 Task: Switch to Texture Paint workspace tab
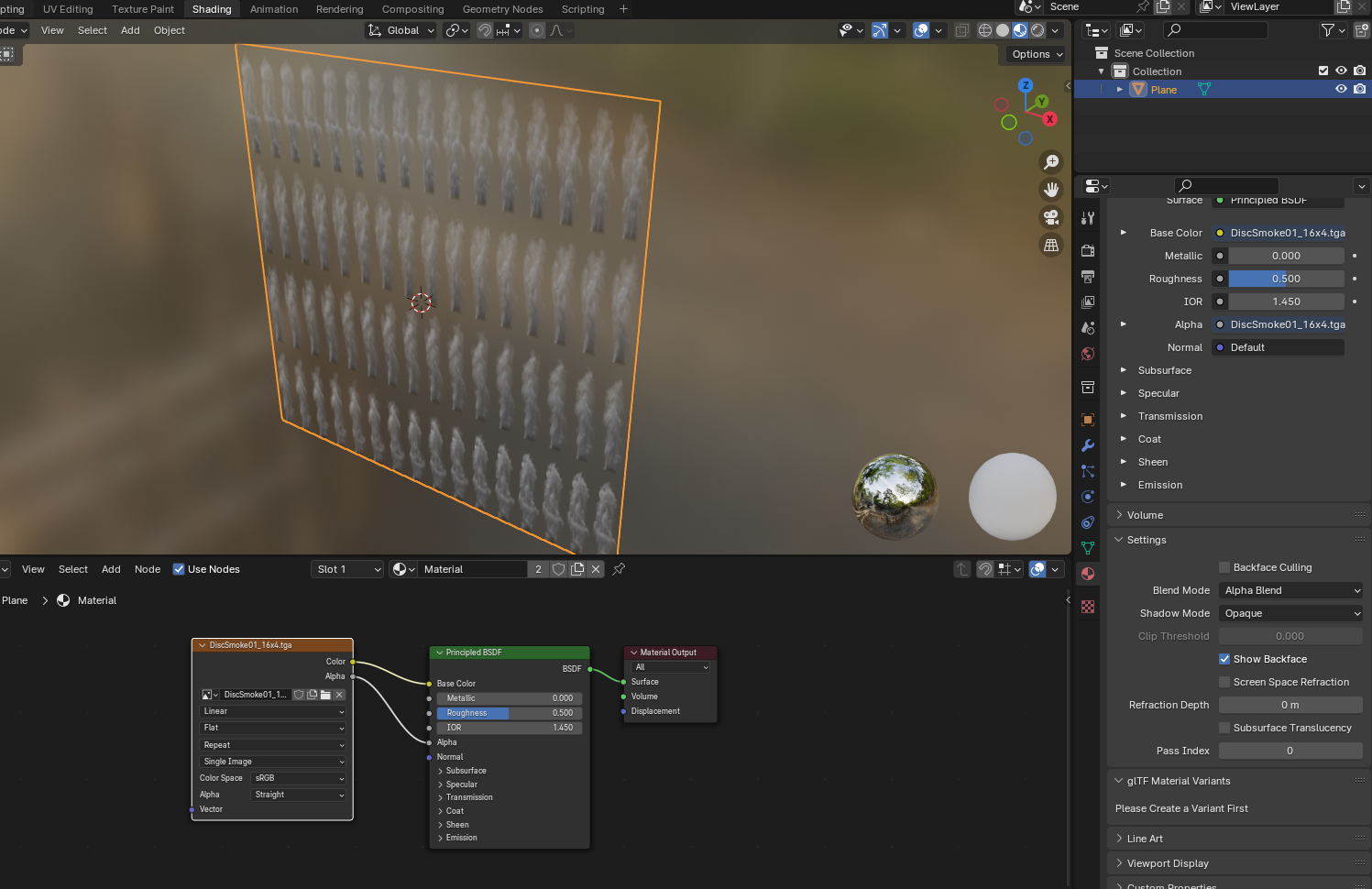pyautogui.click(x=143, y=9)
